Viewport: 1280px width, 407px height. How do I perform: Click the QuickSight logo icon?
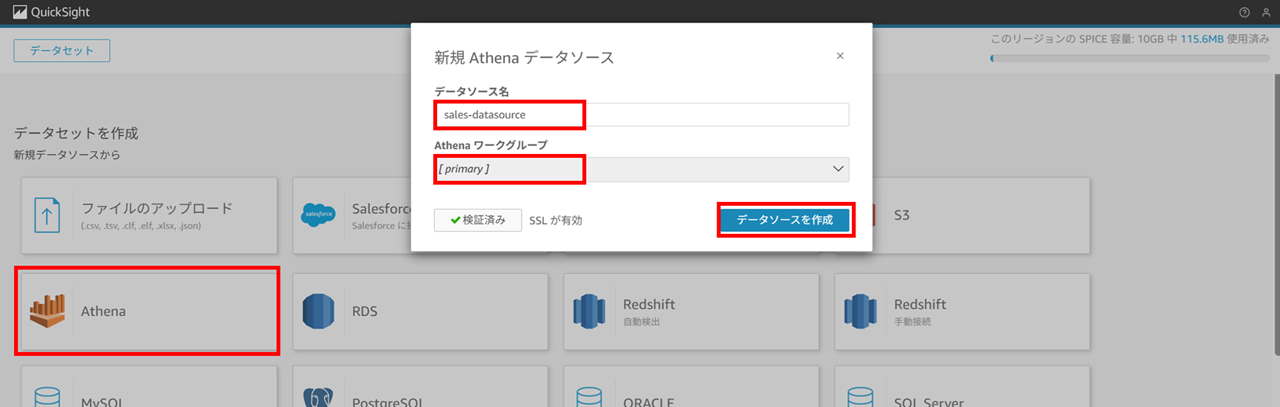click(20, 12)
